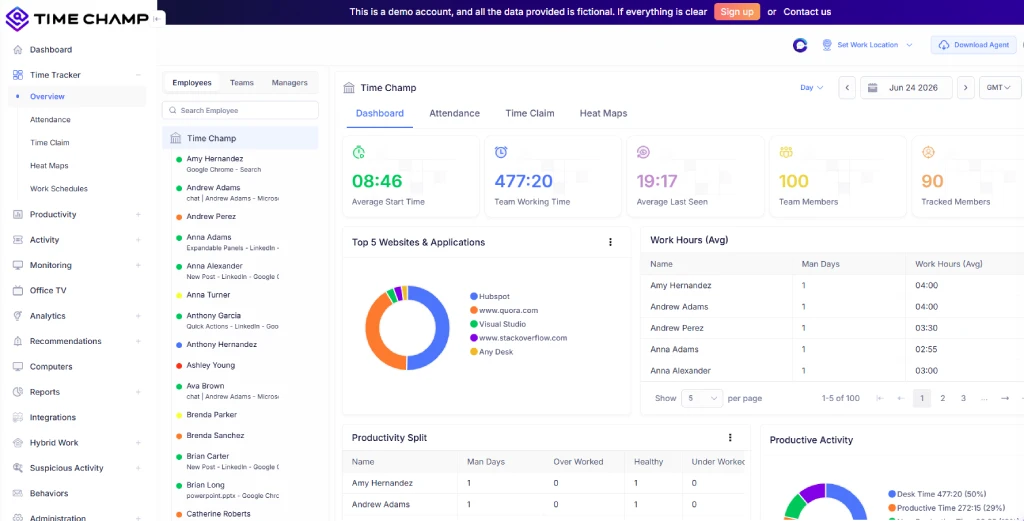The height and width of the screenshot is (521, 1024).
Task: Click the Team Members group icon
Action: (x=786, y=152)
